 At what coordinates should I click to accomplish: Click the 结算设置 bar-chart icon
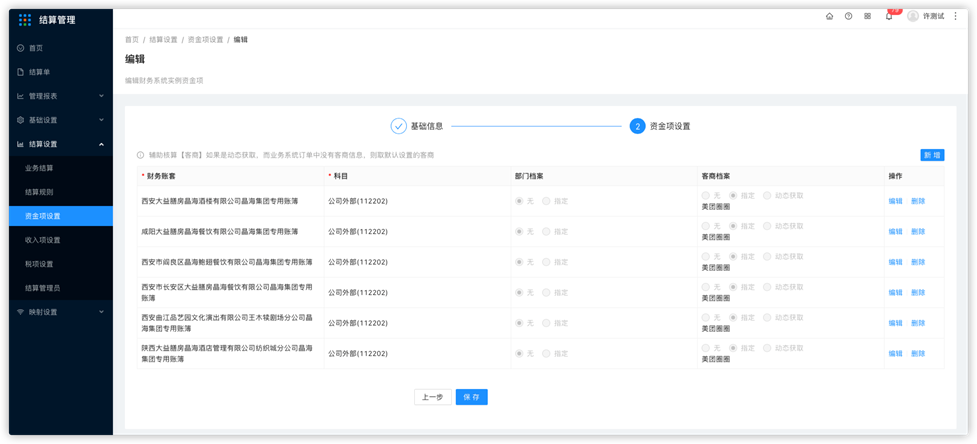pyautogui.click(x=21, y=144)
